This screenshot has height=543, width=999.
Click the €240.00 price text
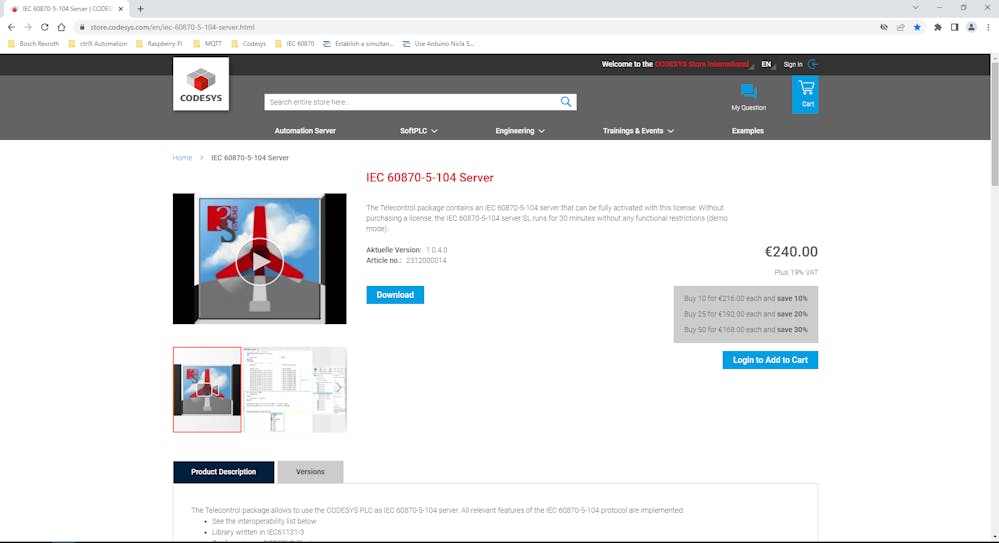[x=791, y=252]
